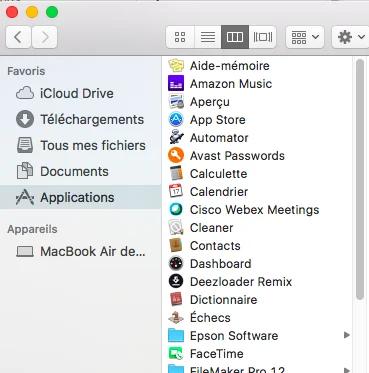The height and width of the screenshot is (373, 369).
Task: Select the Aide-mémoire name
Action: coord(230,66)
